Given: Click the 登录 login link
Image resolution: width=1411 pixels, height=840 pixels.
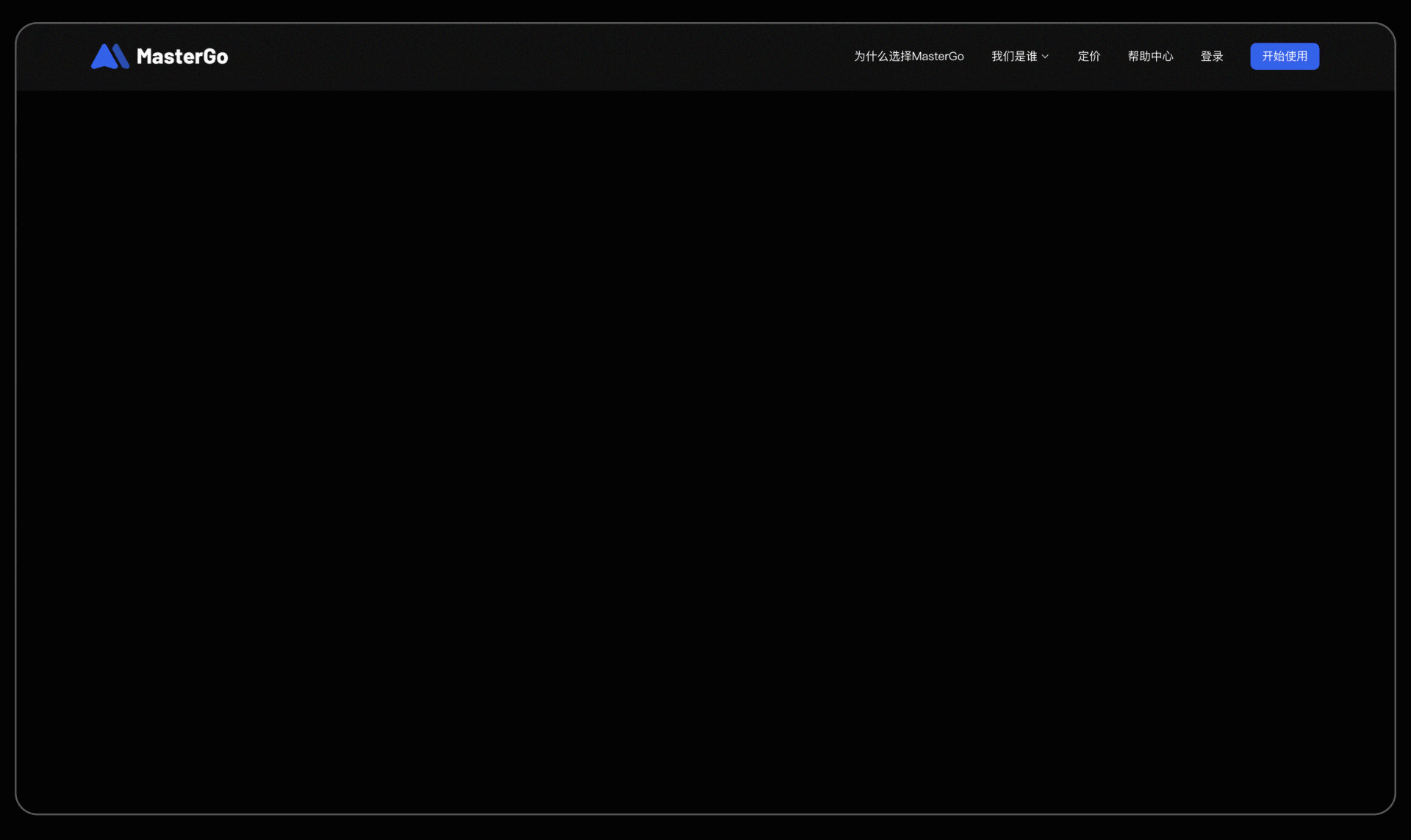Looking at the screenshot, I should click(1211, 57).
